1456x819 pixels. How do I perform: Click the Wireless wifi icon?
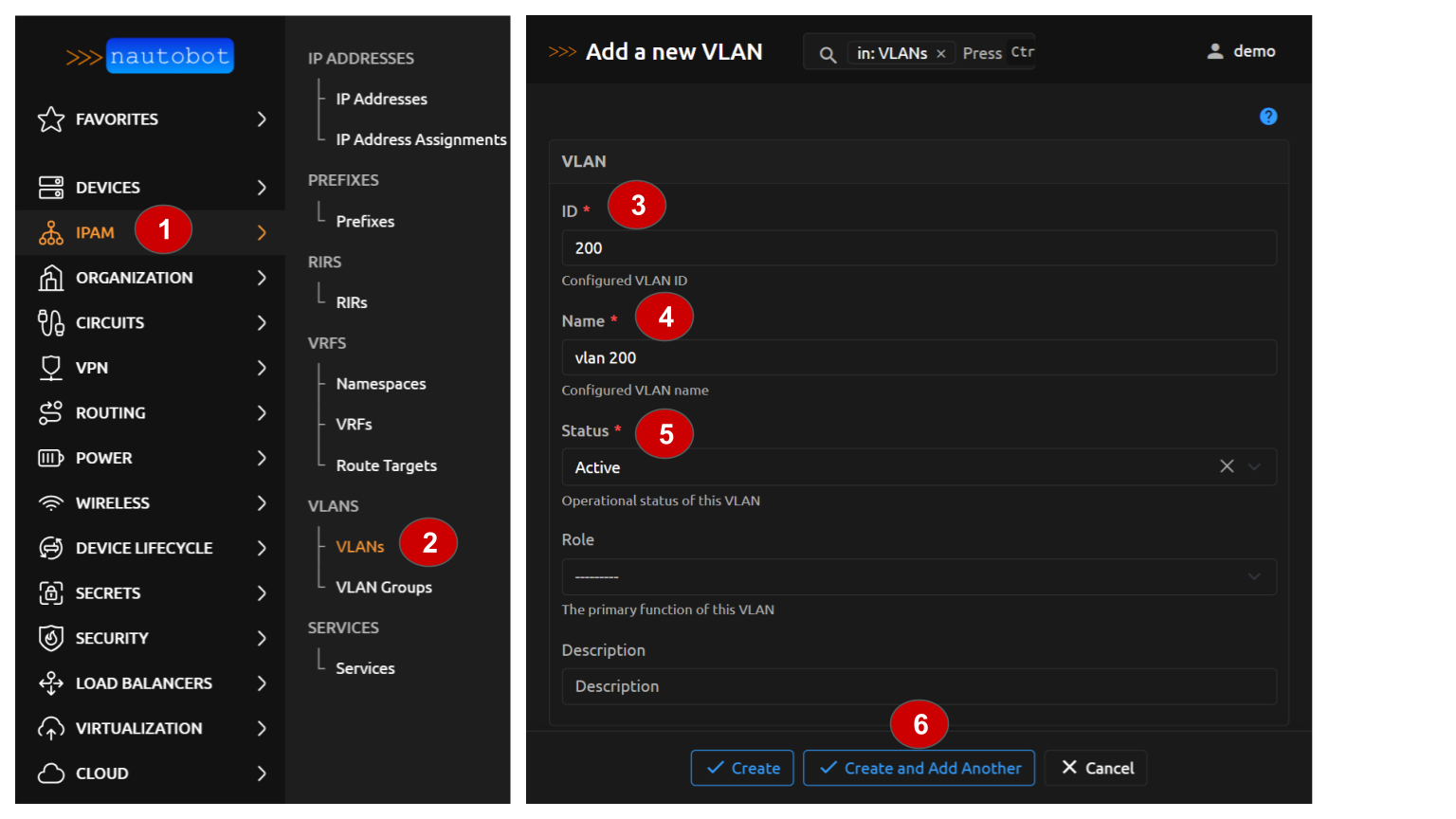51,503
